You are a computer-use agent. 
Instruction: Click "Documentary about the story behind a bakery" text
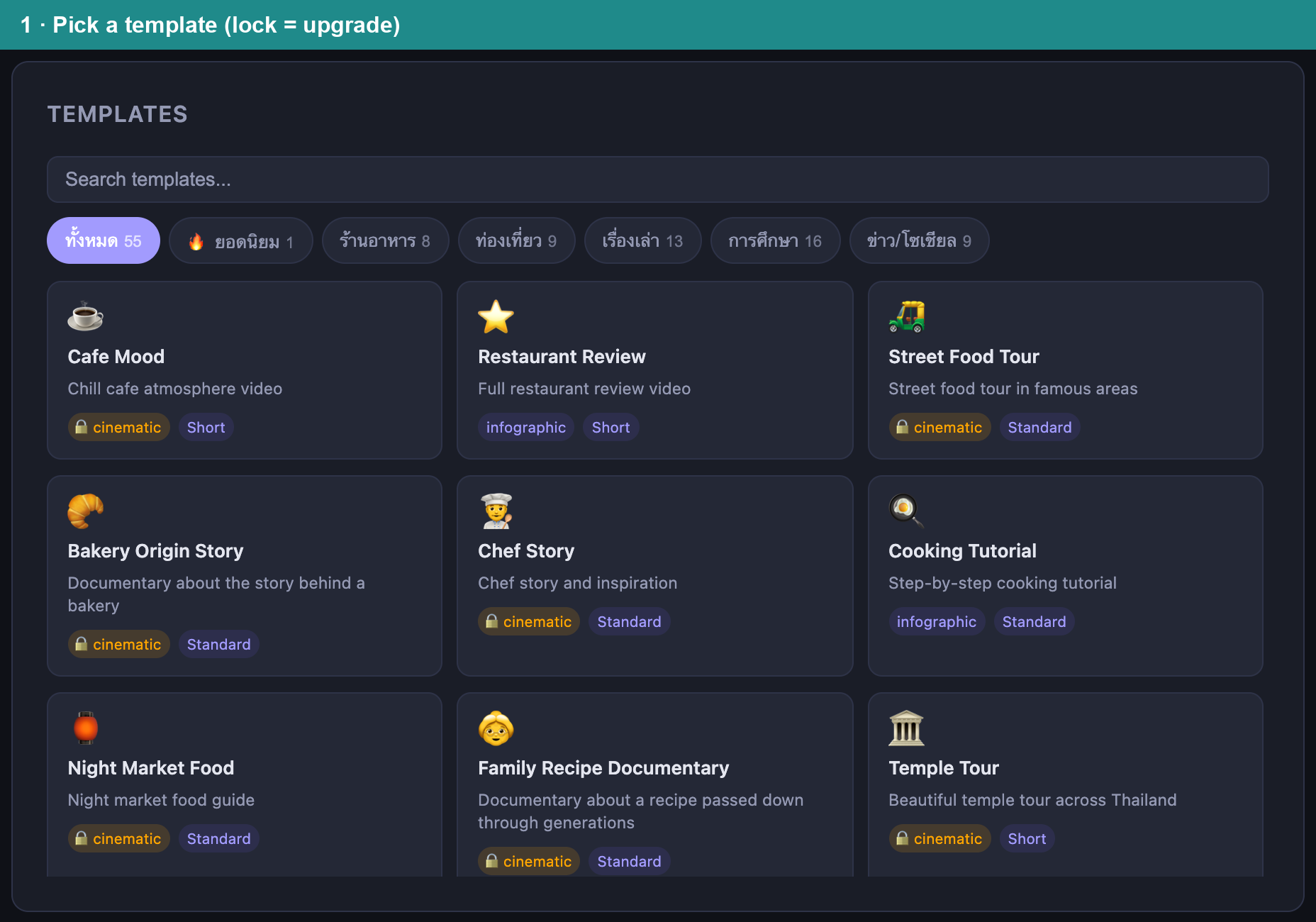point(216,594)
